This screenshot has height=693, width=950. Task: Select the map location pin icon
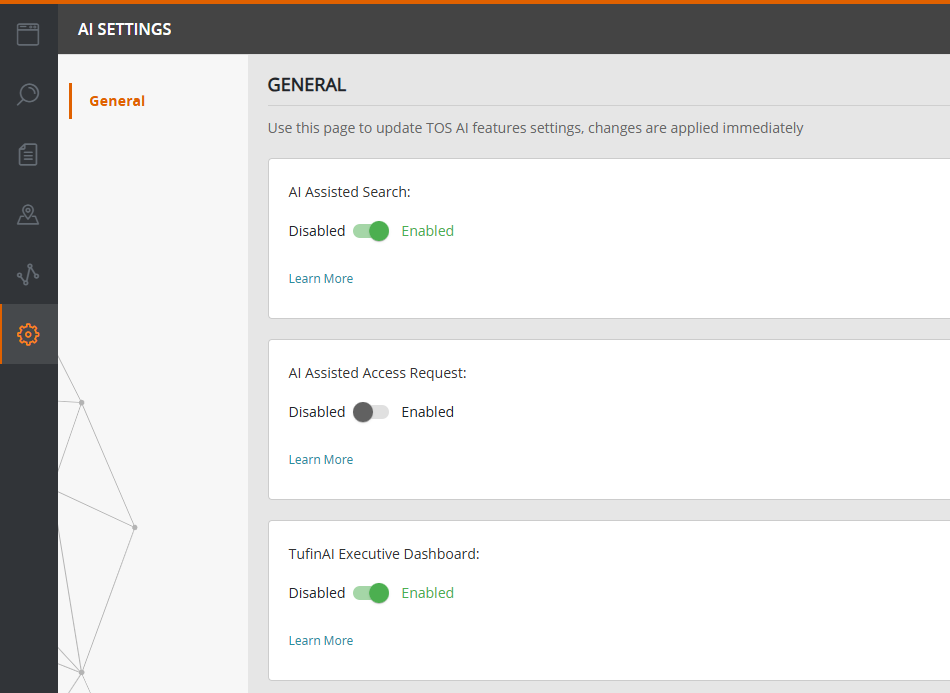tap(28, 214)
